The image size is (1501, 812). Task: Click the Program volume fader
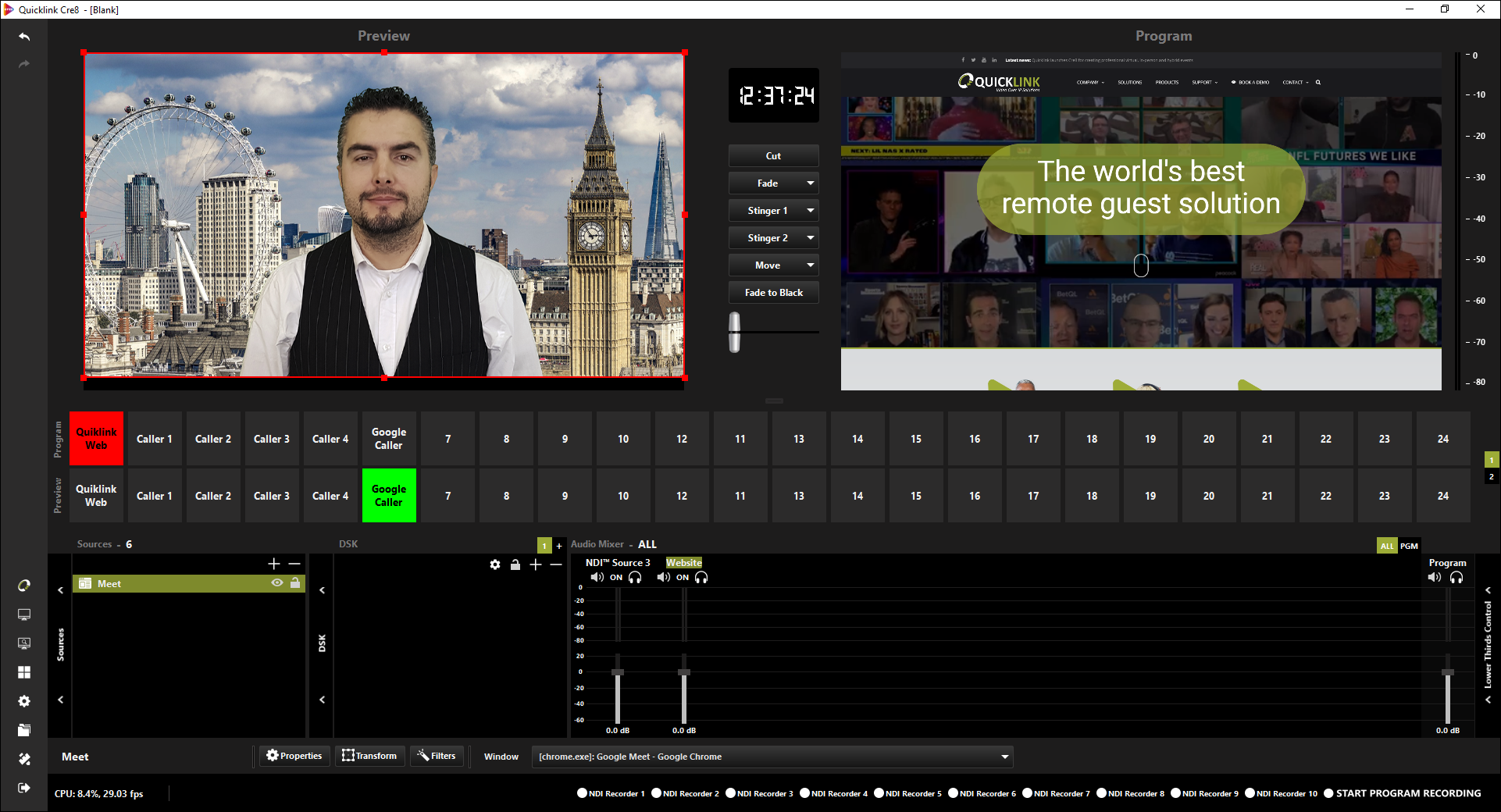[x=1448, y=672]
